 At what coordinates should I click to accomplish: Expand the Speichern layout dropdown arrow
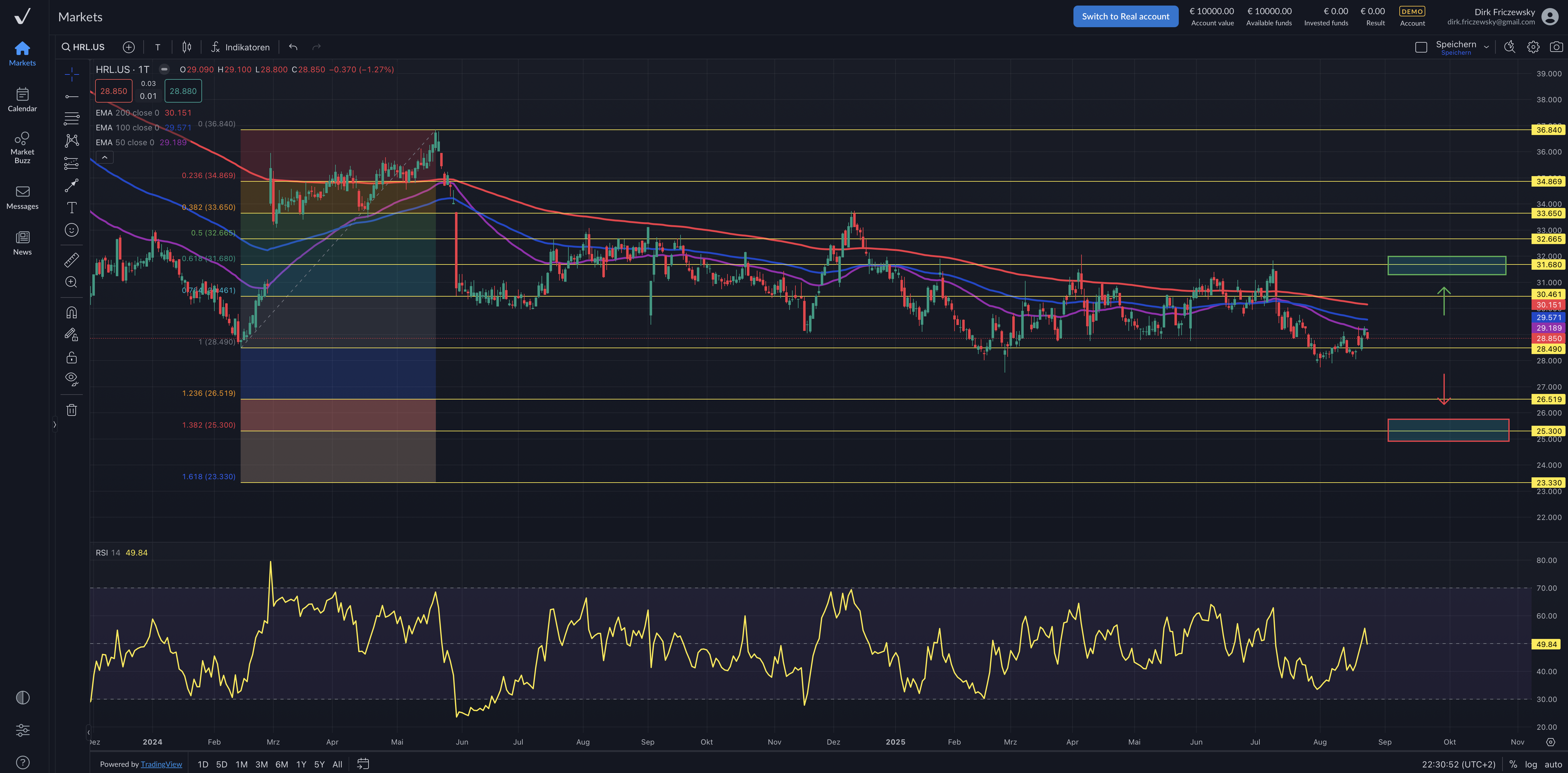pyautogui.click(x=1486, y=47)
